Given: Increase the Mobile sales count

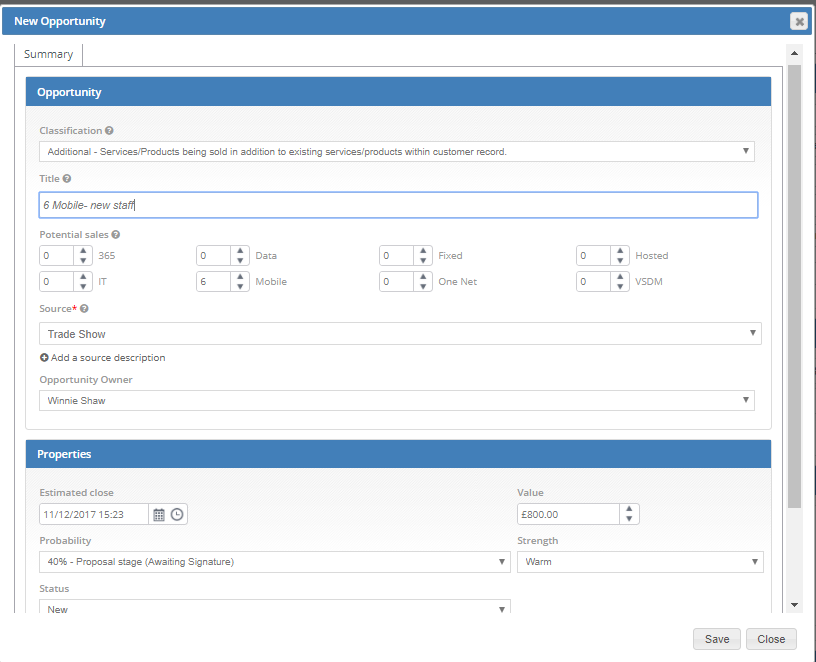Looking at the screenshot, I should (x=240, y=277).
